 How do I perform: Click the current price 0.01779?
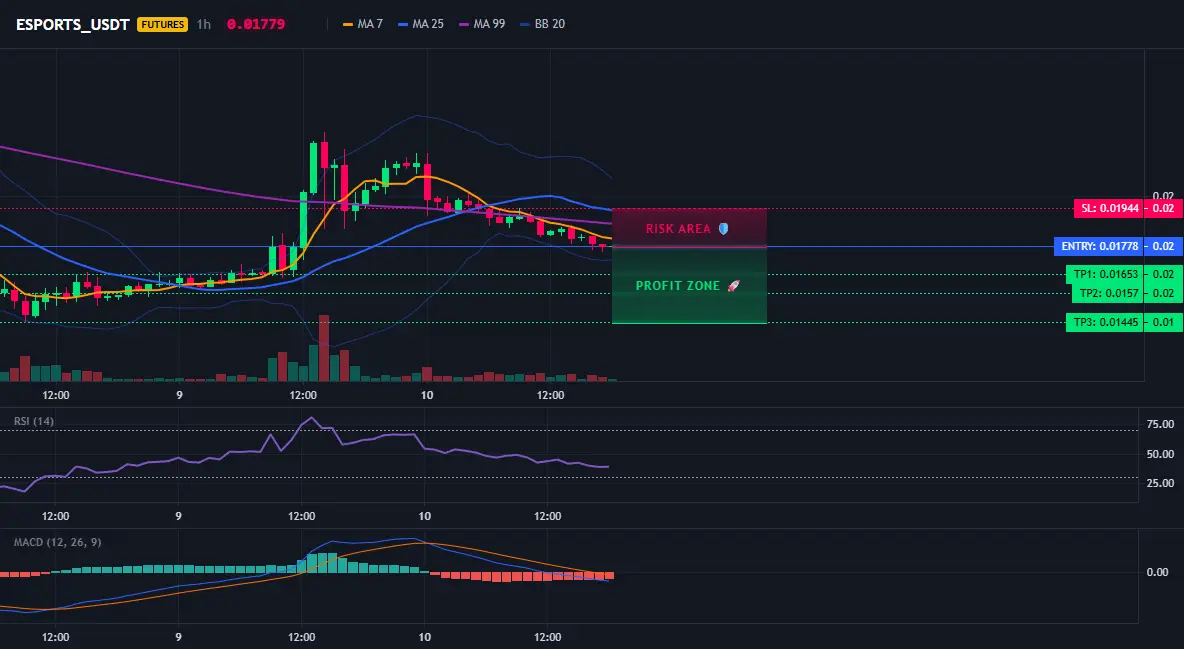[x=256, y=24]
